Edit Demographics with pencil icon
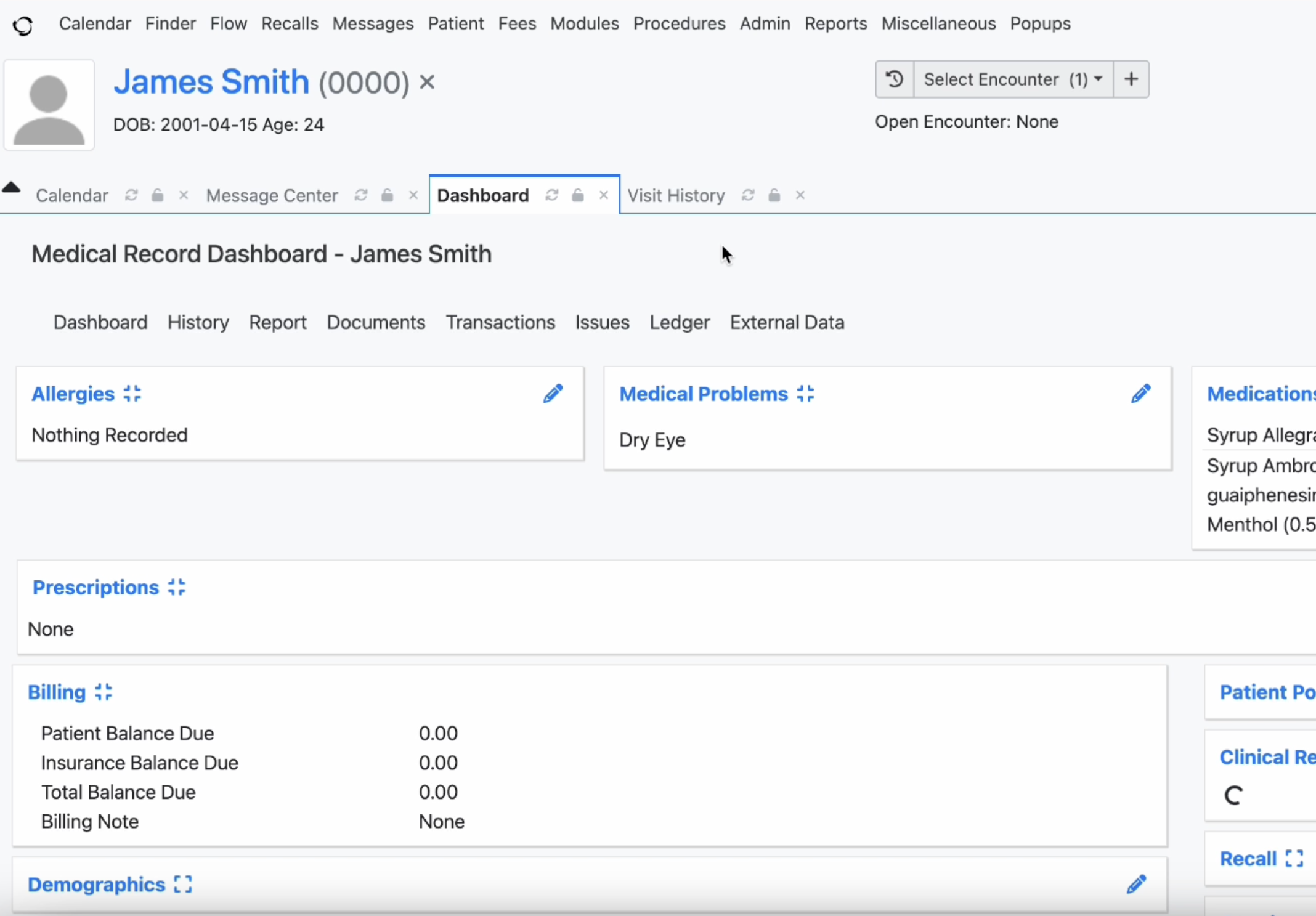Viewport: 1316px width, 916px height. point(1136,884)
